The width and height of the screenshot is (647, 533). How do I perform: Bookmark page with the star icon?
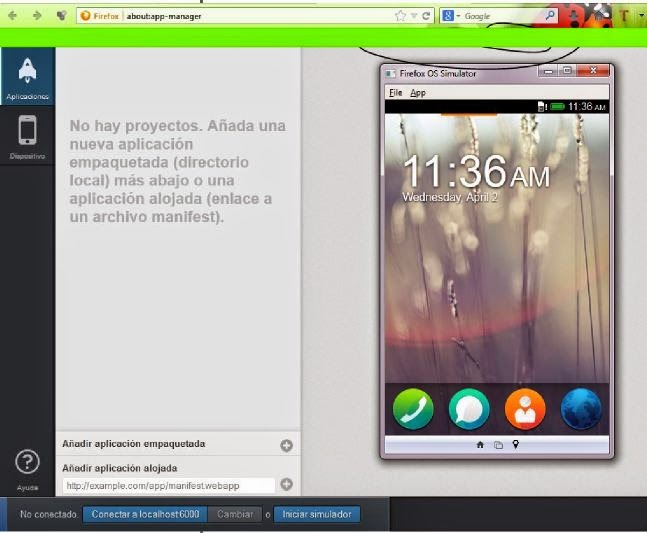click(400, 16)
